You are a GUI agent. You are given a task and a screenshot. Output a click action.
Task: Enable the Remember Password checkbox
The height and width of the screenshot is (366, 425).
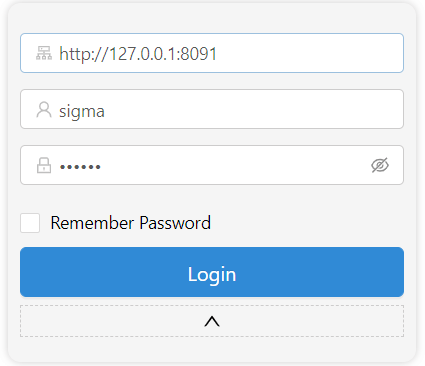[30, 223]
